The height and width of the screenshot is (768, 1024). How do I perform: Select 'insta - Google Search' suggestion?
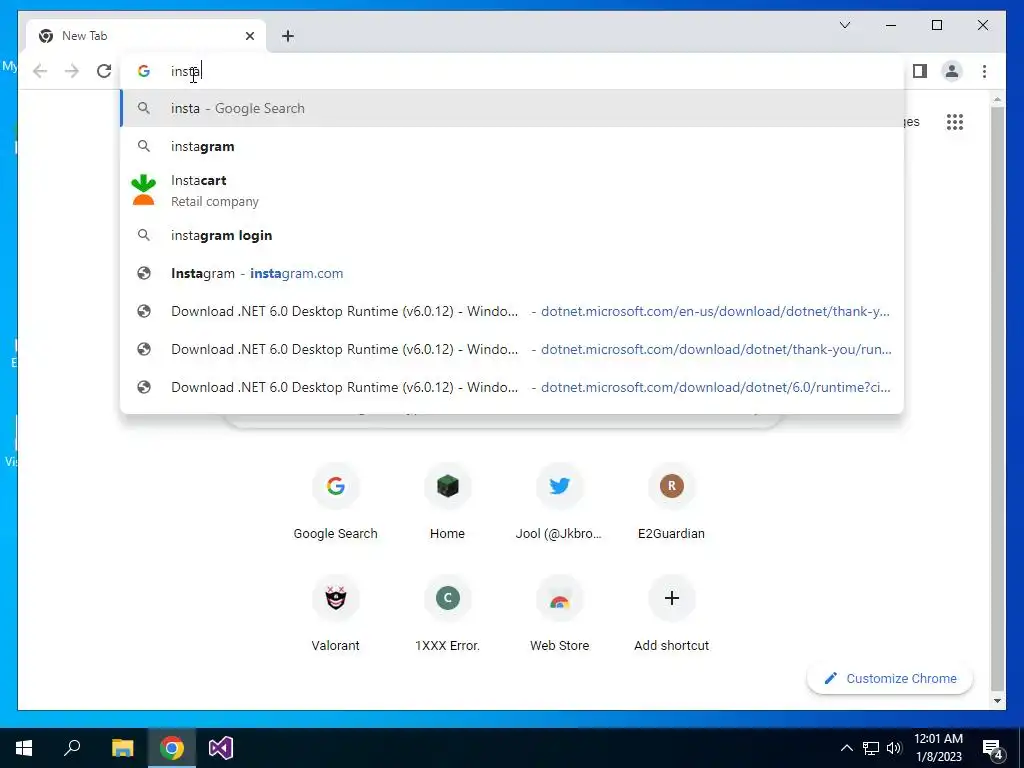click(x=512, y=108)
